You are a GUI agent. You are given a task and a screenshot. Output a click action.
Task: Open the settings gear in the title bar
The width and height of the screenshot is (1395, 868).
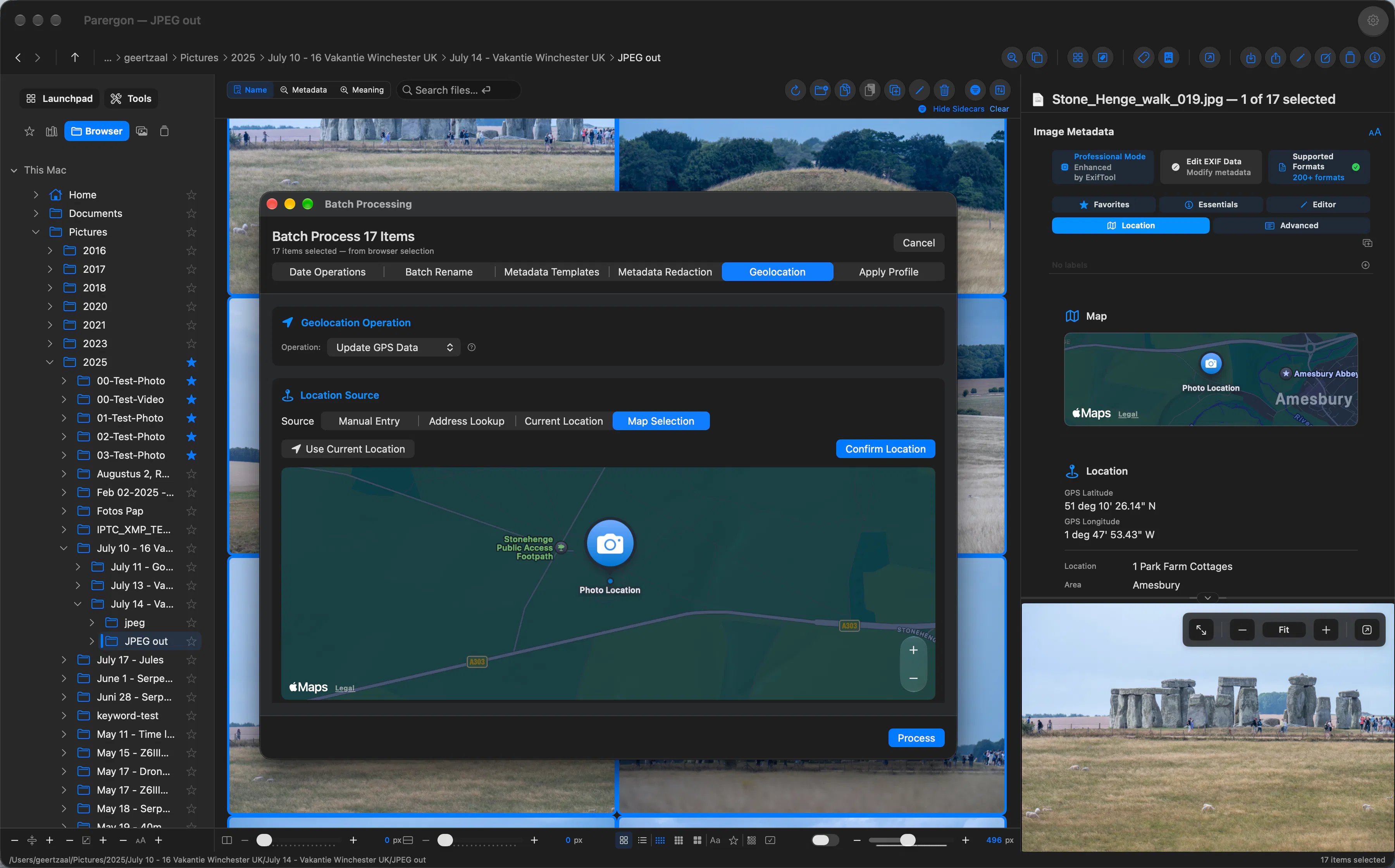[1373, 21]
